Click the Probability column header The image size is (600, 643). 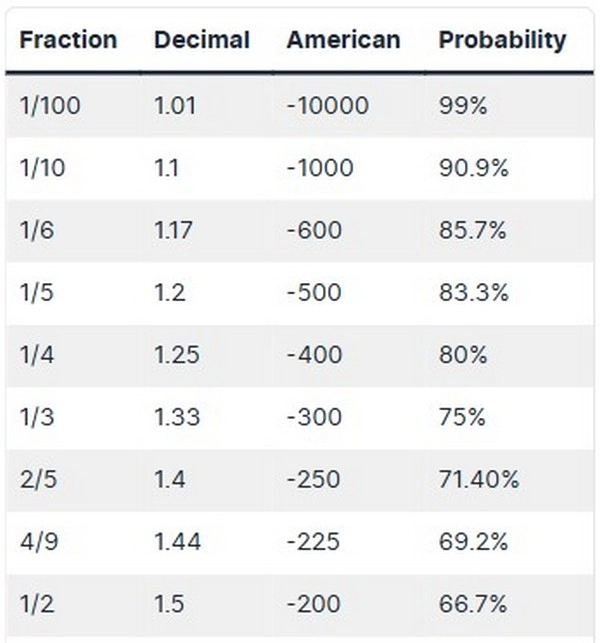click(502, 40)
